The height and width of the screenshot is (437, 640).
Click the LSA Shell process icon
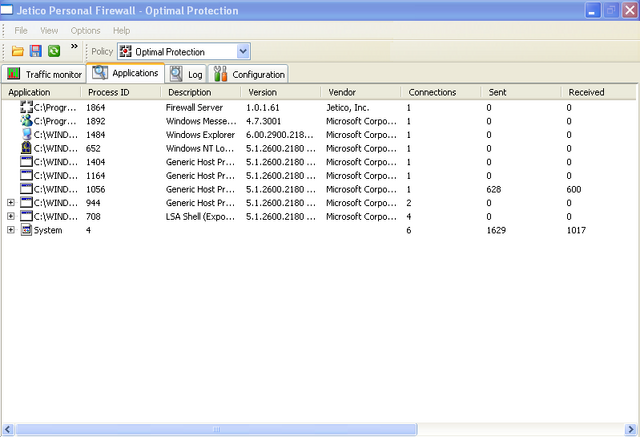(27, 216)
